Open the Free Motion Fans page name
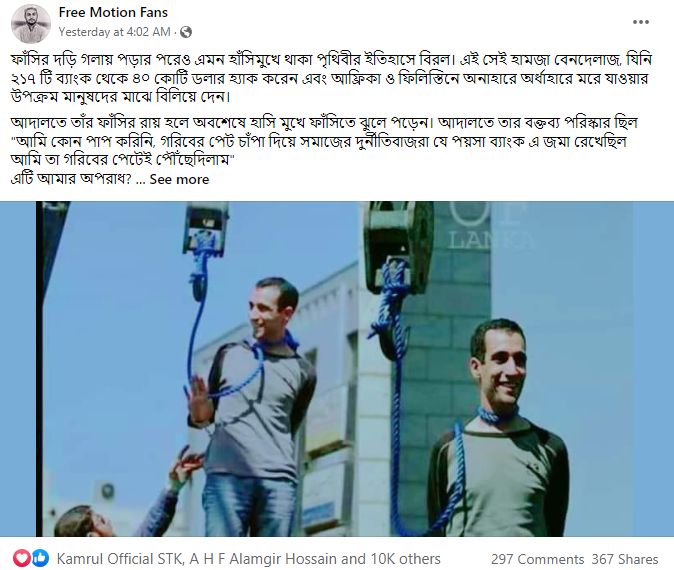Image resolution: width=674 pixels, height=570 pixels. pos(113,12)
